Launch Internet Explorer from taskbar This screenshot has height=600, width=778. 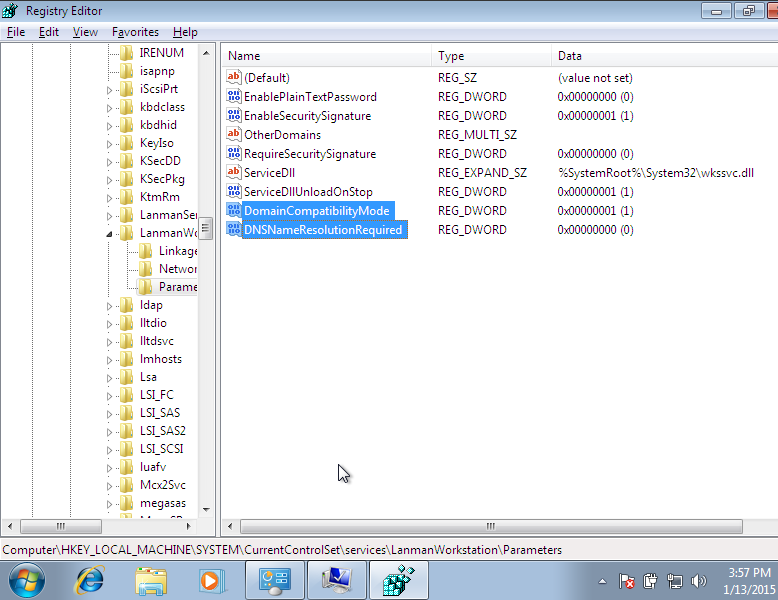89,581
